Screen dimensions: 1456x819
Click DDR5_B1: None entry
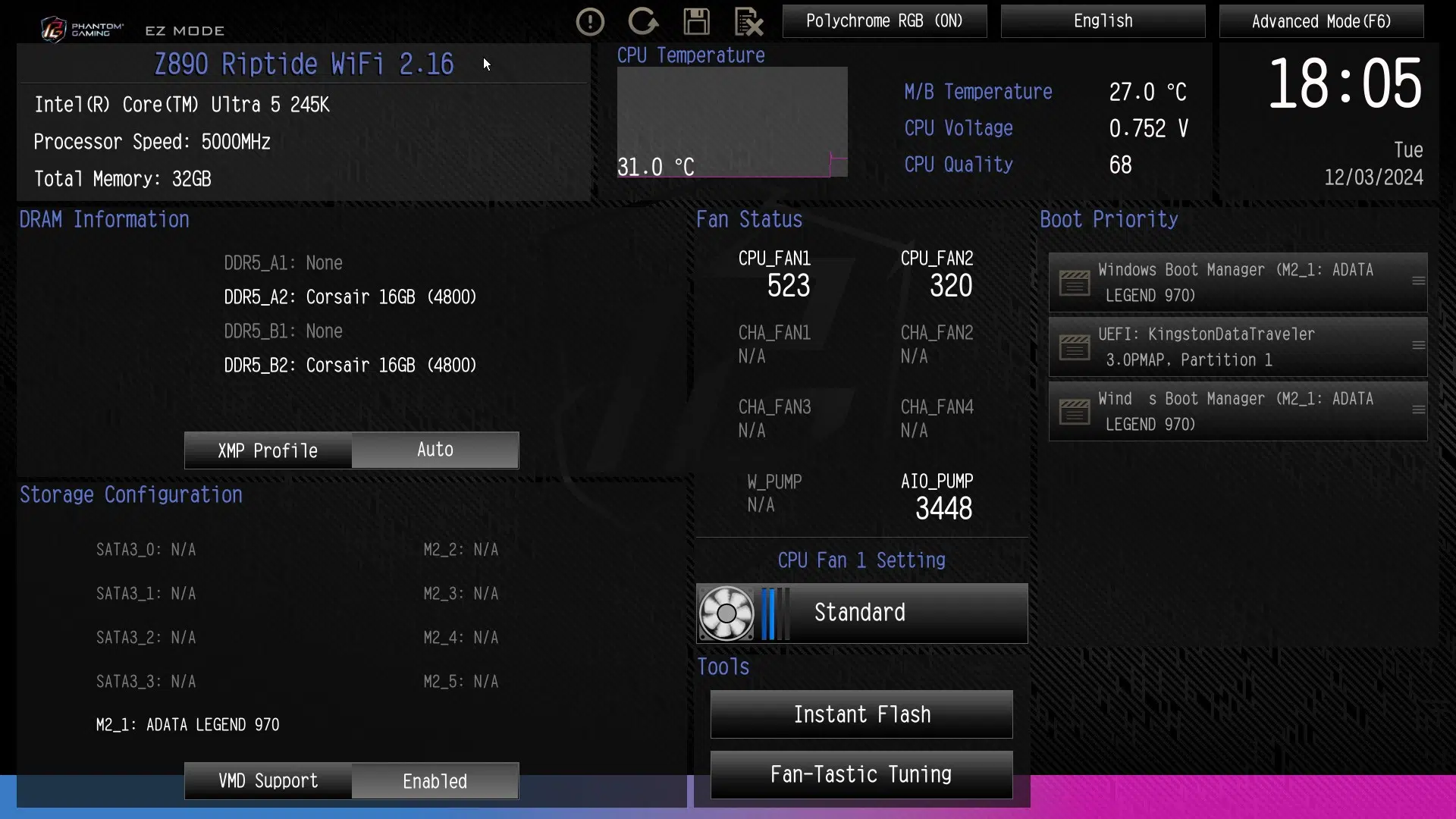coord(283,331)
